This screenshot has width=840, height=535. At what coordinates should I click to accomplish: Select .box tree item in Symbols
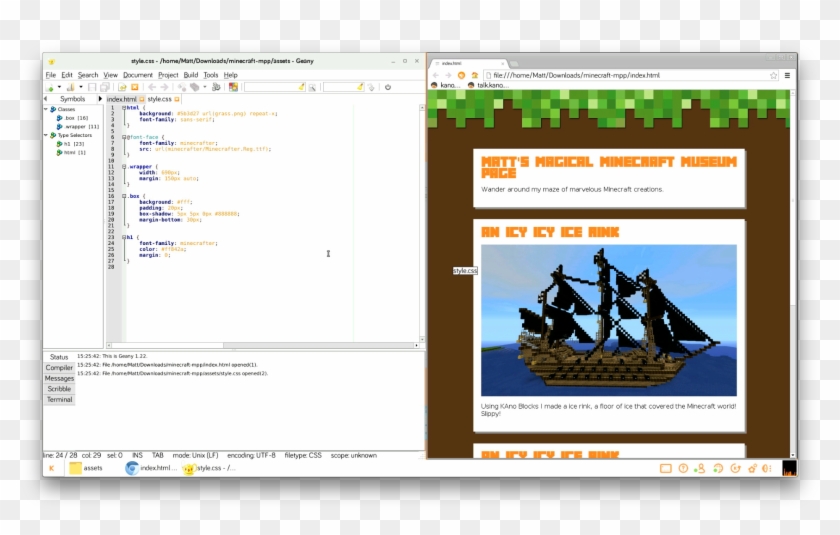pos(72,118)
